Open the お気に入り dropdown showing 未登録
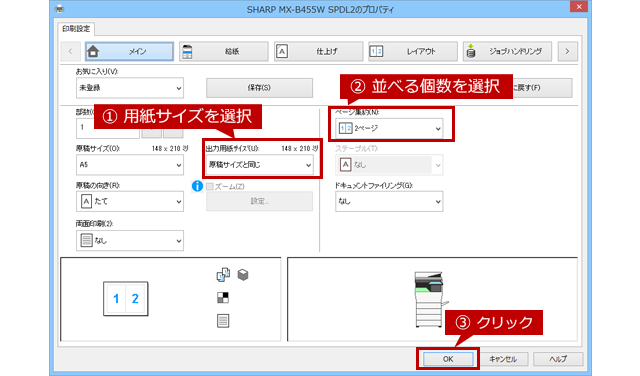 (130, 88)
